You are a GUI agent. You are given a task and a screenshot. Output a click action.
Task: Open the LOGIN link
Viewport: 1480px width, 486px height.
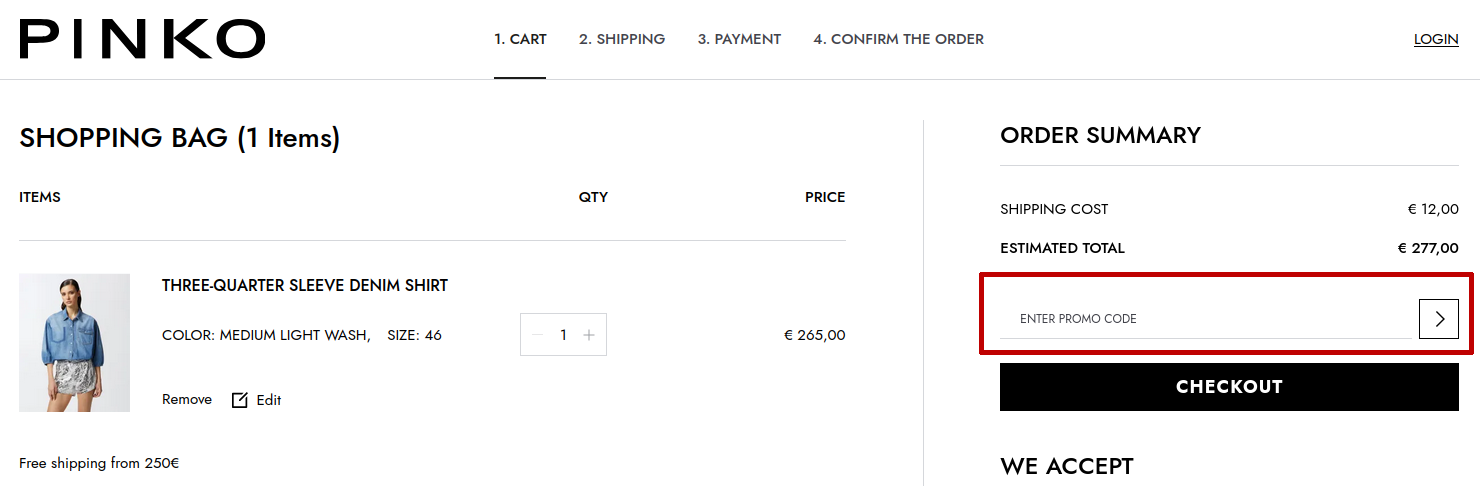pyautogui.click(x=1436, y=39)
